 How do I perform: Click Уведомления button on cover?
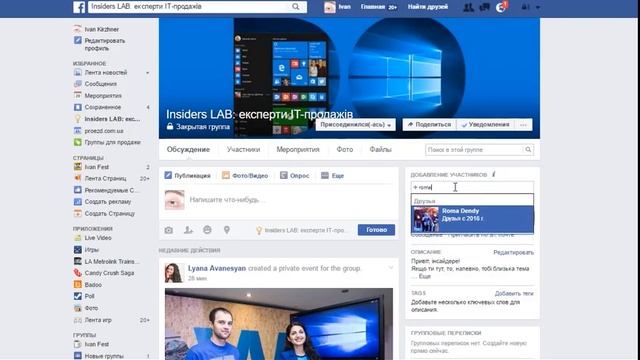tap(485, 125)
